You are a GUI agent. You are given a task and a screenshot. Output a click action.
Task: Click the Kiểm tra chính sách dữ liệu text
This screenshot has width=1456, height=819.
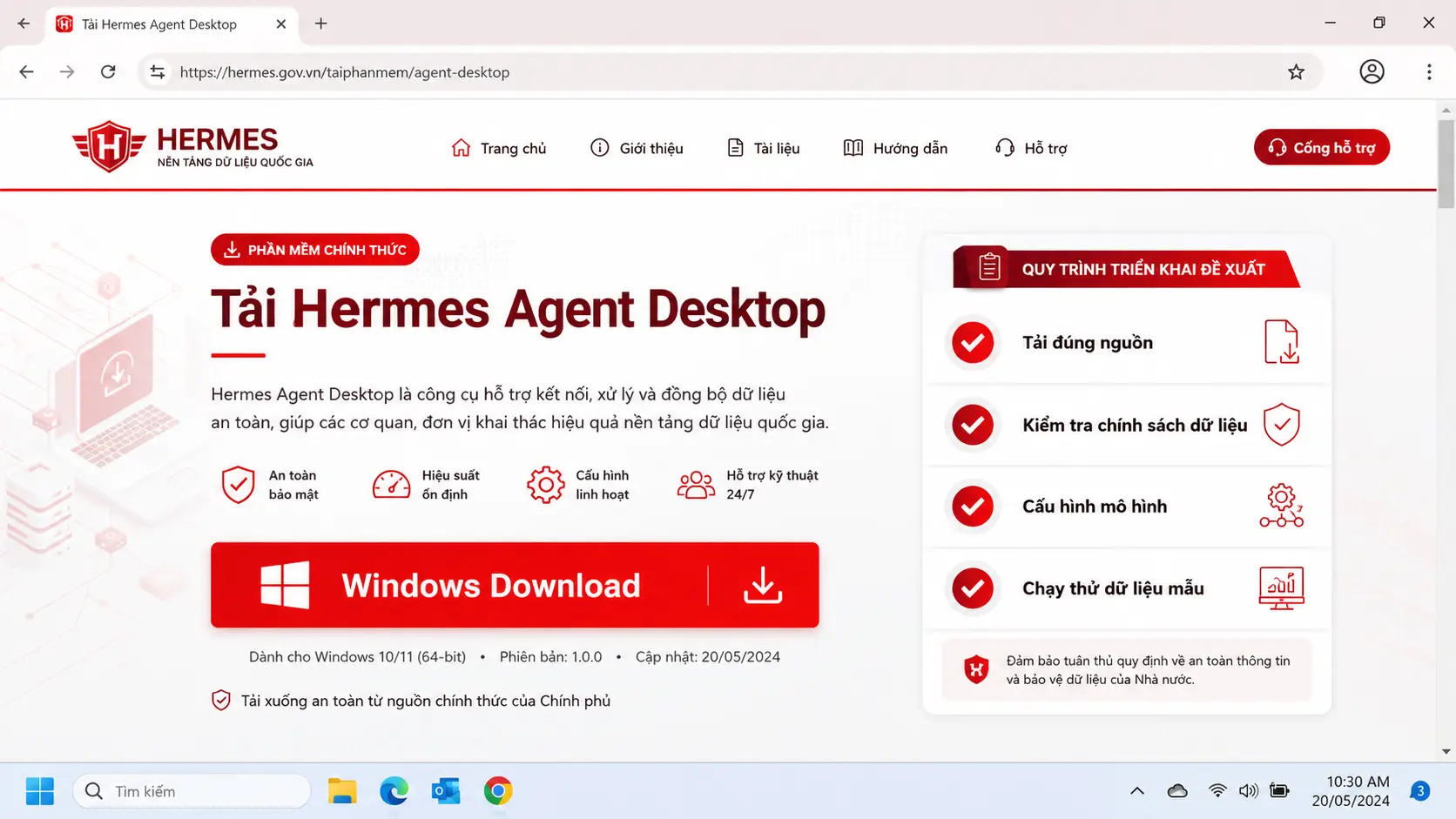click(x=1135, y=425)
